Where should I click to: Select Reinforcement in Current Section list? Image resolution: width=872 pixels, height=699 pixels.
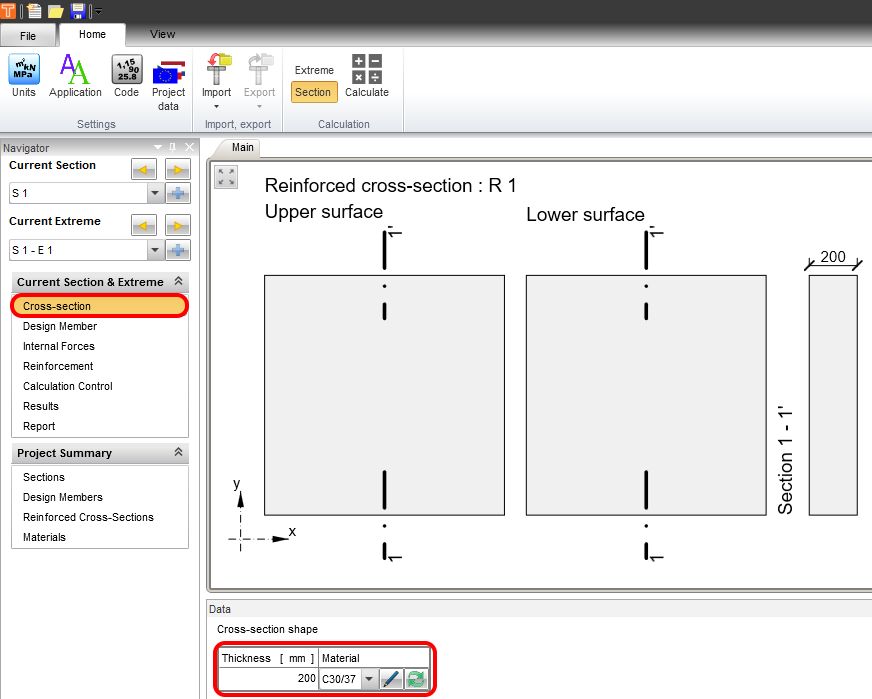pos(57,366)
